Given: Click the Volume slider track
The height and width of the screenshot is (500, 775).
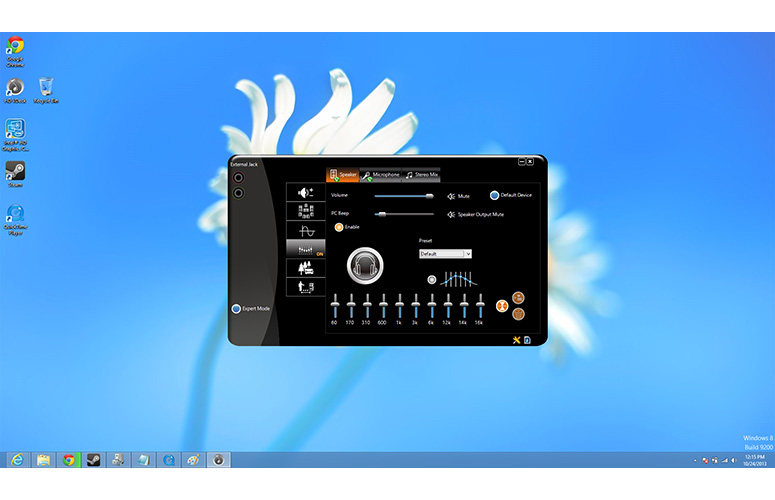Looking at the screenshot, I should click(x=404, y=196).
